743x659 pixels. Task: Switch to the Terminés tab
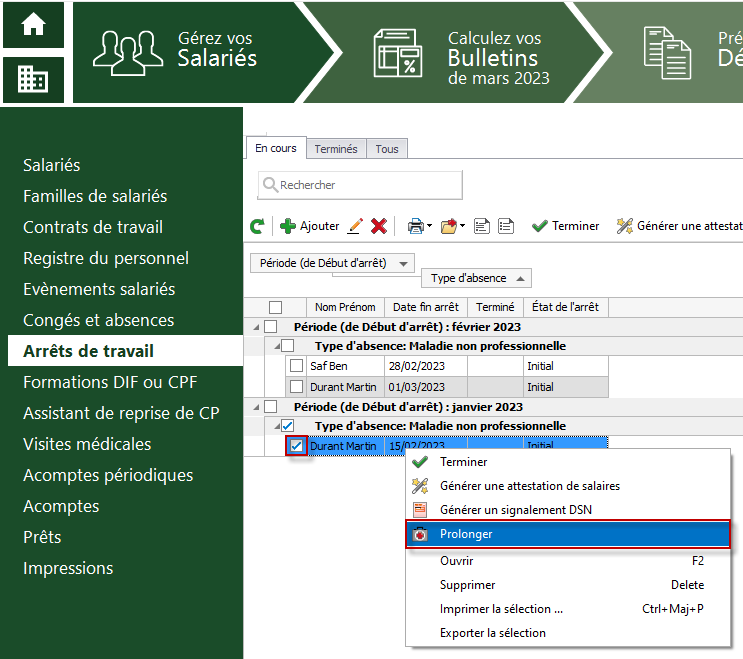[x=336, y=149]
